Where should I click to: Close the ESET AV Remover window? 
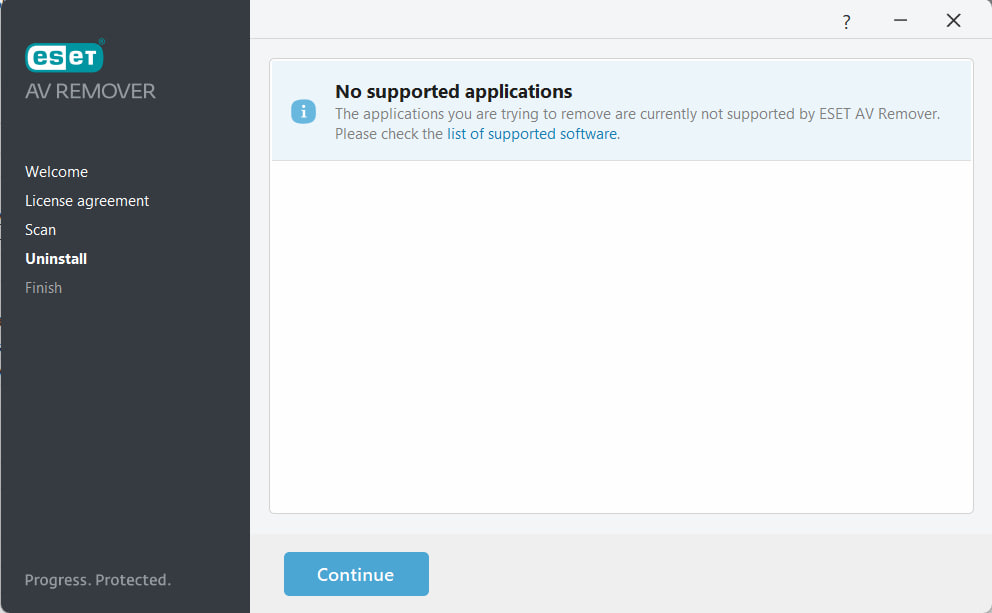953,20
